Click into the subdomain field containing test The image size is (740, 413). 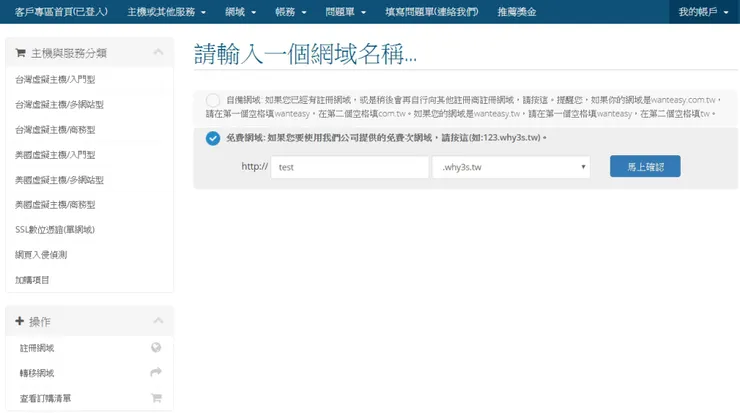350,167
